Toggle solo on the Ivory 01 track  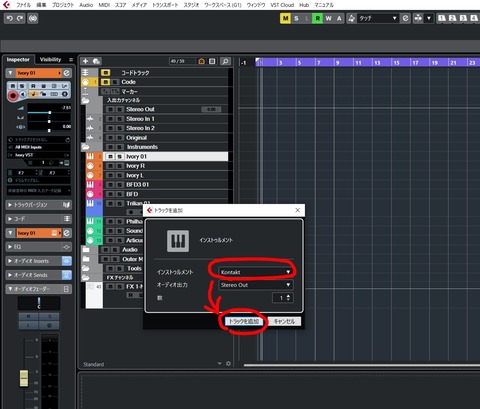[119, 157]
